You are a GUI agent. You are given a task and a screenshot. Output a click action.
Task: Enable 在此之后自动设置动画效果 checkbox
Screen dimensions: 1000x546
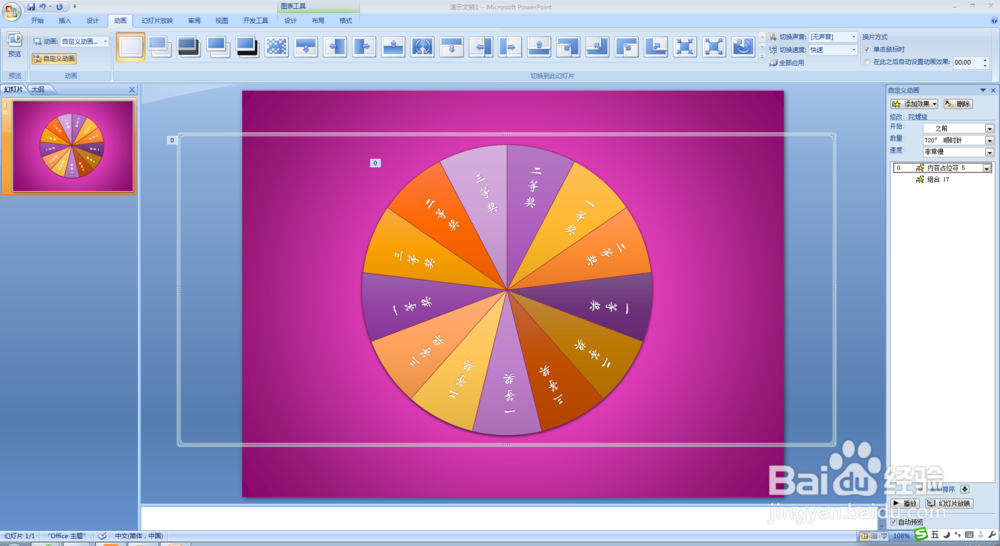tap(867, 62)
